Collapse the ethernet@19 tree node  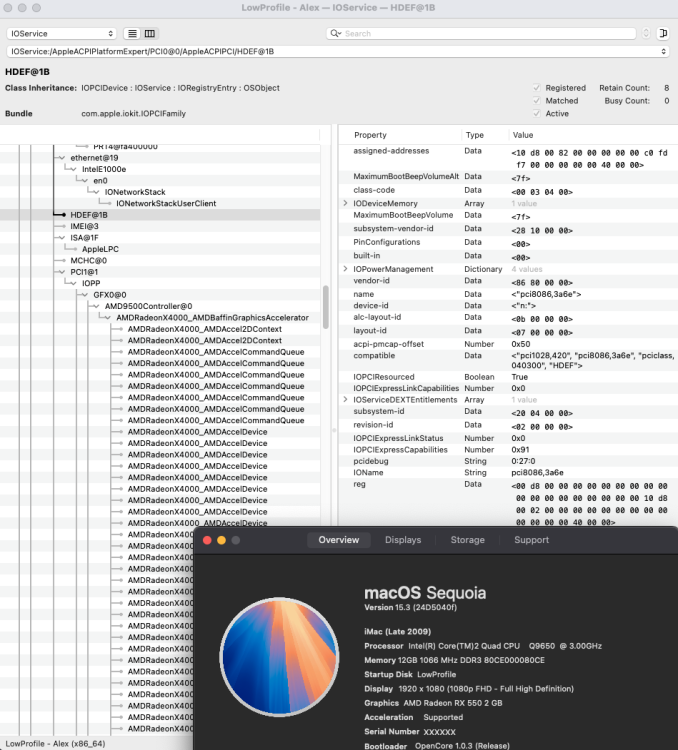click(x=62, y=158)
